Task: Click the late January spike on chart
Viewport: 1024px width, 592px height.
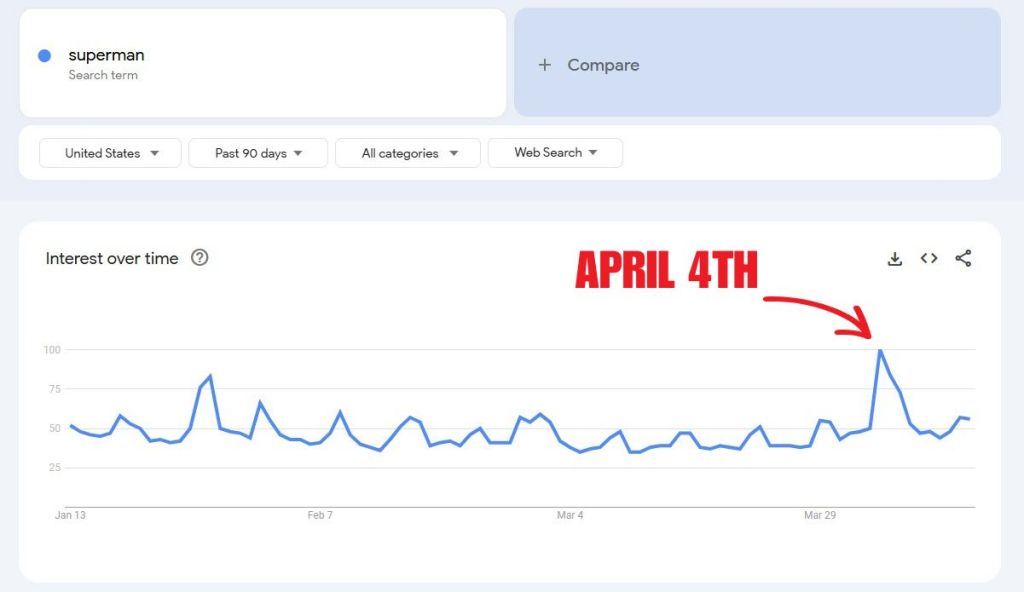Action: point(210,376)
